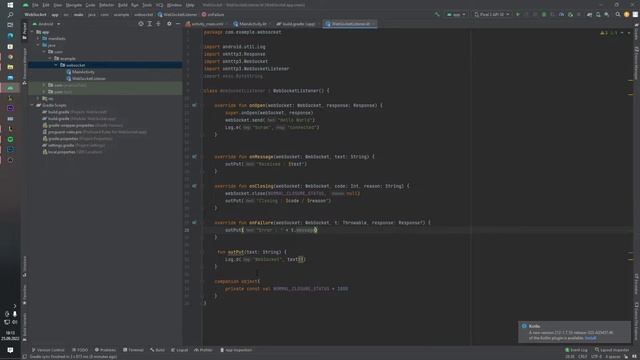640x360 pixels.
Task: Switch to the build.gradle (:app) tab
Action: click(x=296, y=24)
